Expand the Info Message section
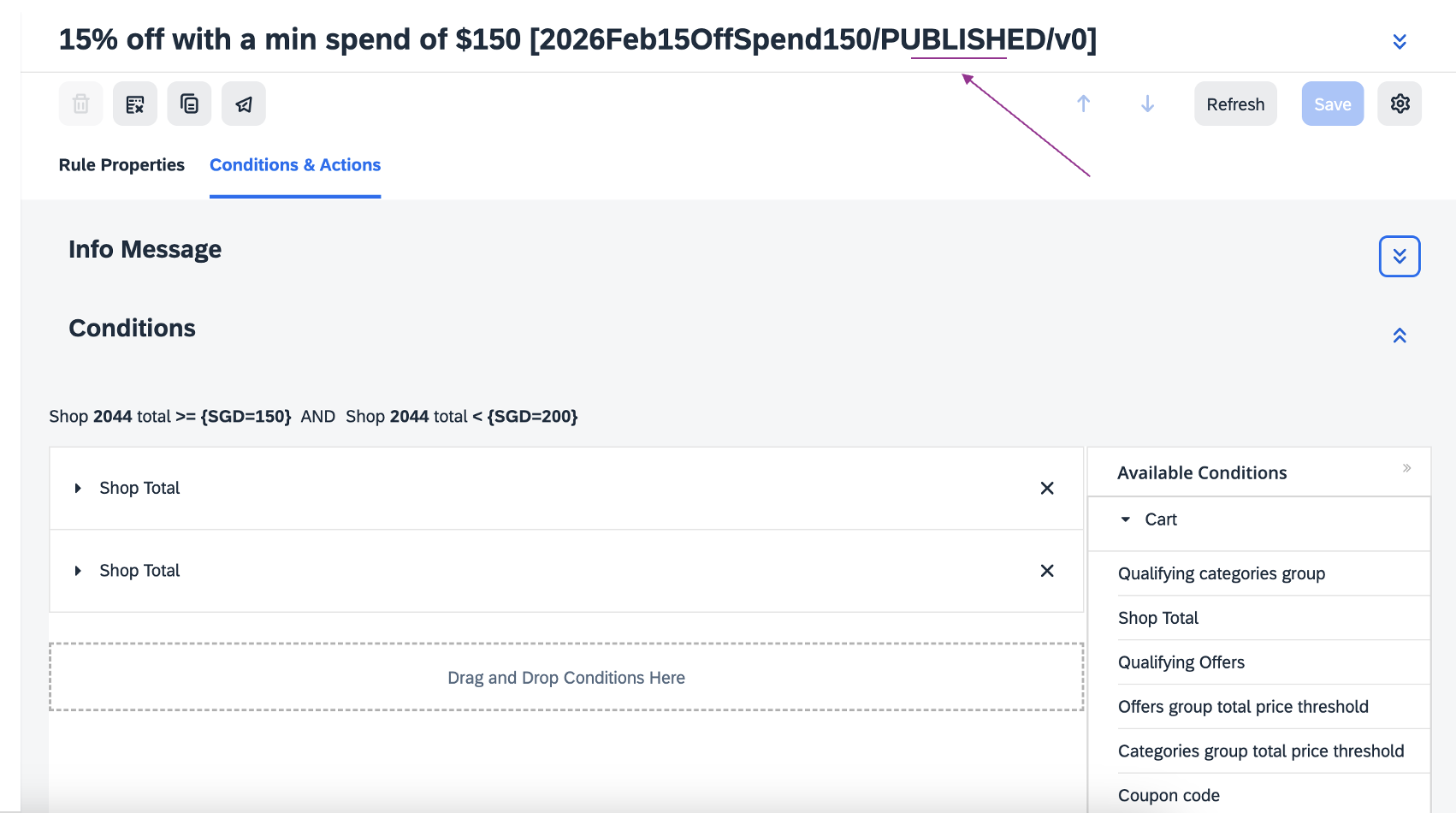1456x813 pixels. pyautogui.click(x=1400, y=257)
